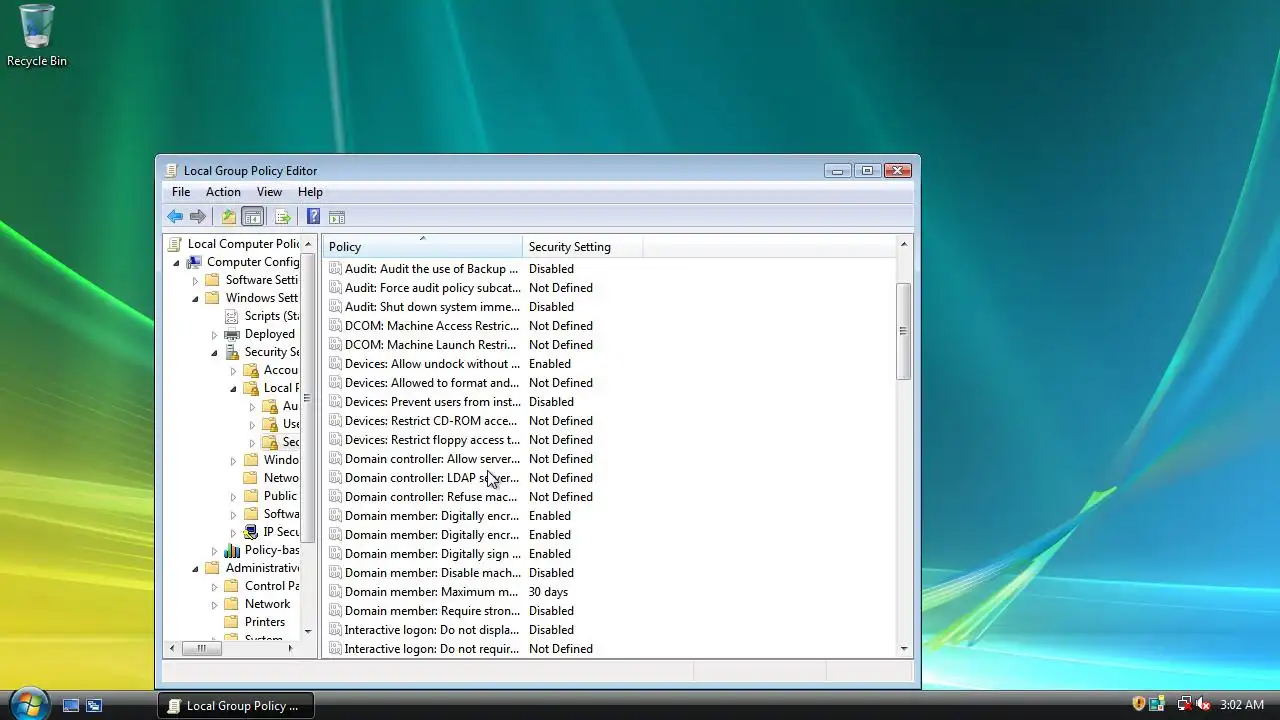Click Switch between windows quick launch icon

[94, 705]
